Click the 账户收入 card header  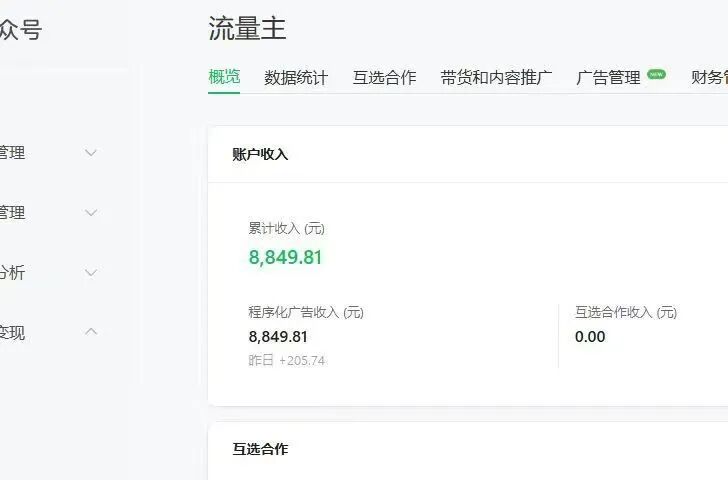pyautogui.click(x=260, y=154)
